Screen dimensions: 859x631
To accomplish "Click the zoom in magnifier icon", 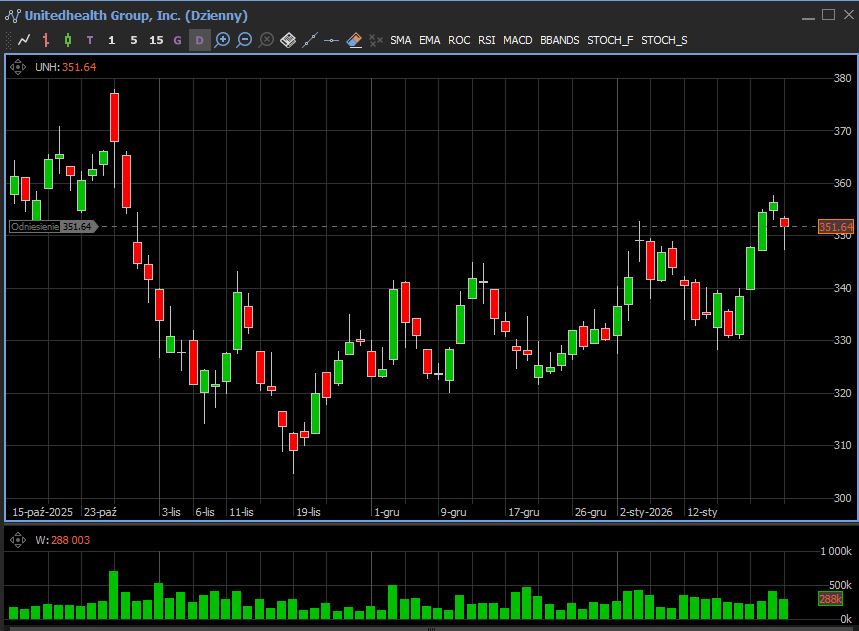I will 222,40.
